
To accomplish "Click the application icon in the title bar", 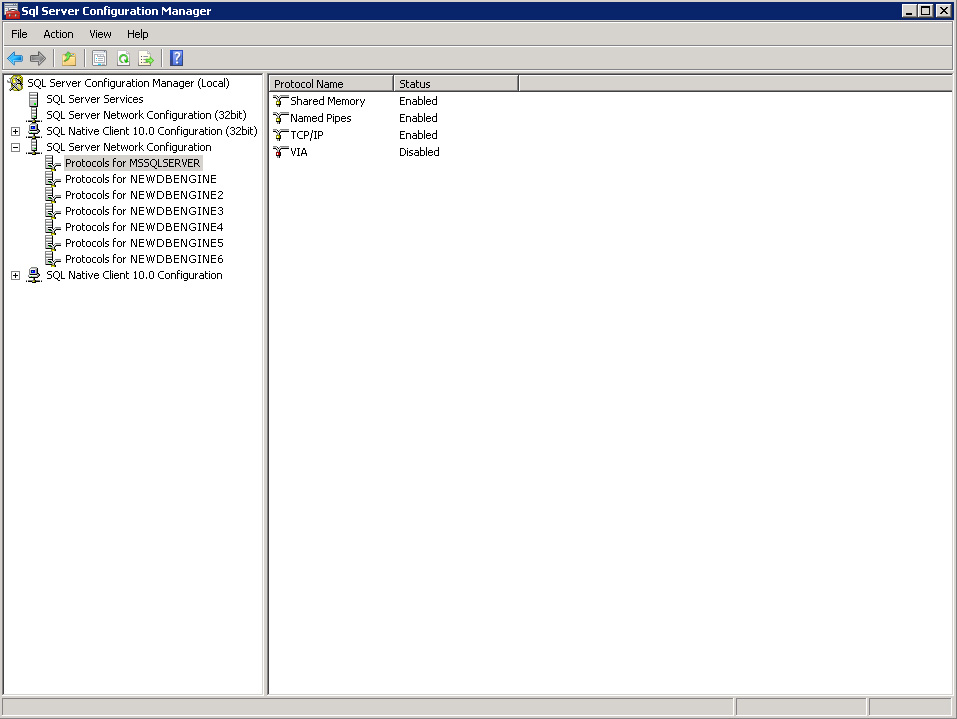I will (11, 11).
